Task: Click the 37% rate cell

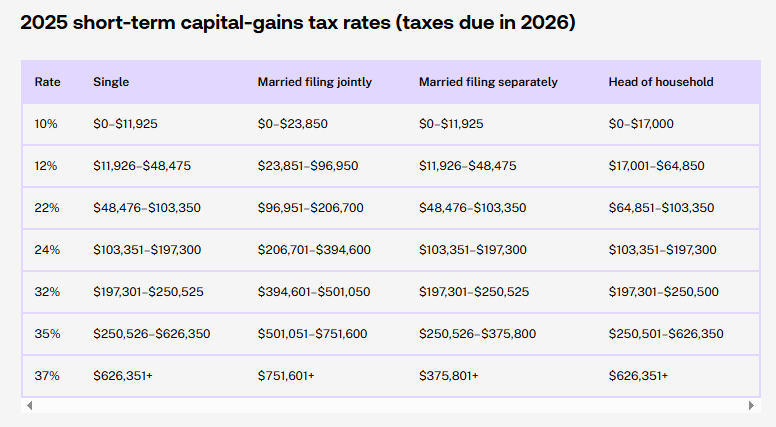Action: pyautogui.click(x=47, y=376)
